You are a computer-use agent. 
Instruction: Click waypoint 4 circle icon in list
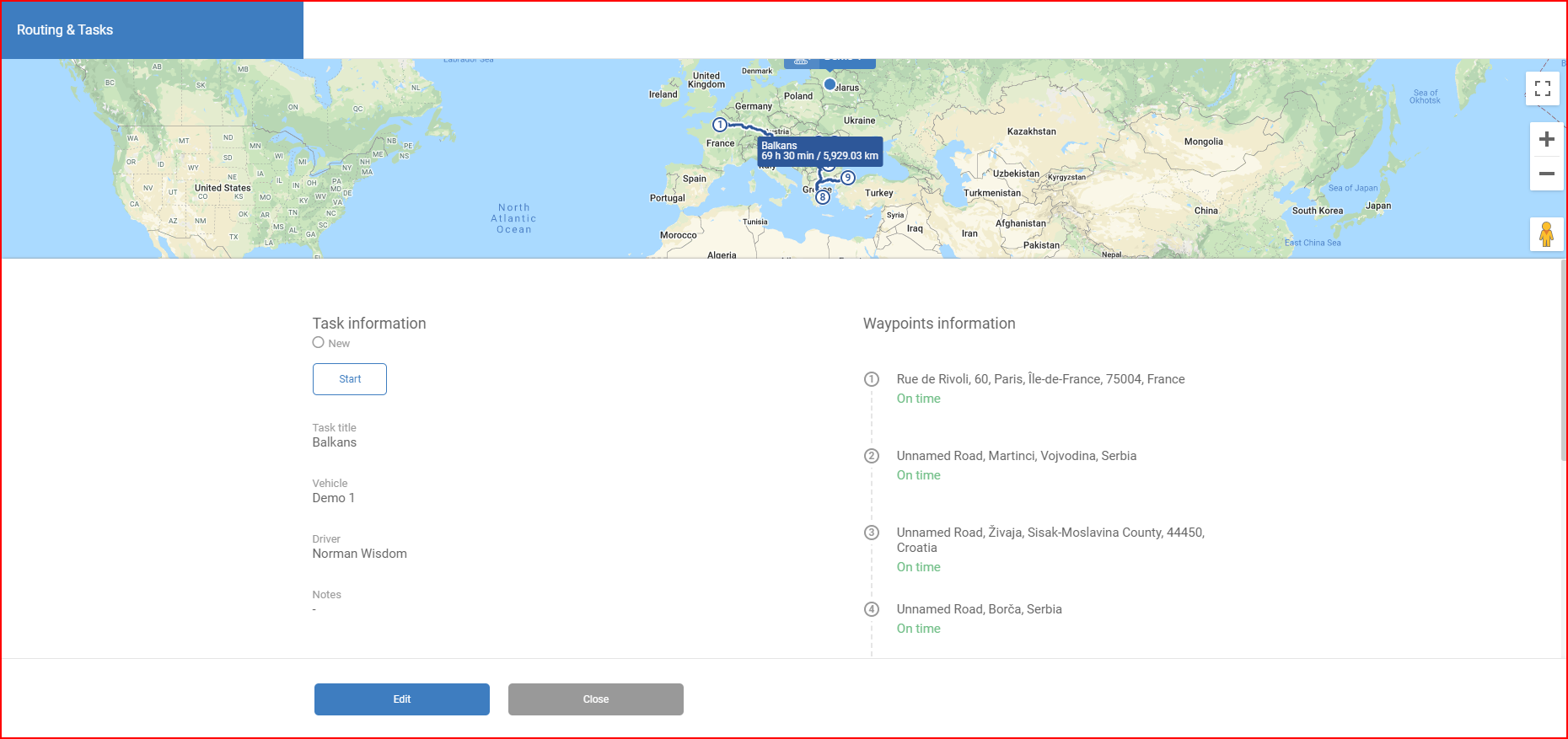(x=872, y=609)
